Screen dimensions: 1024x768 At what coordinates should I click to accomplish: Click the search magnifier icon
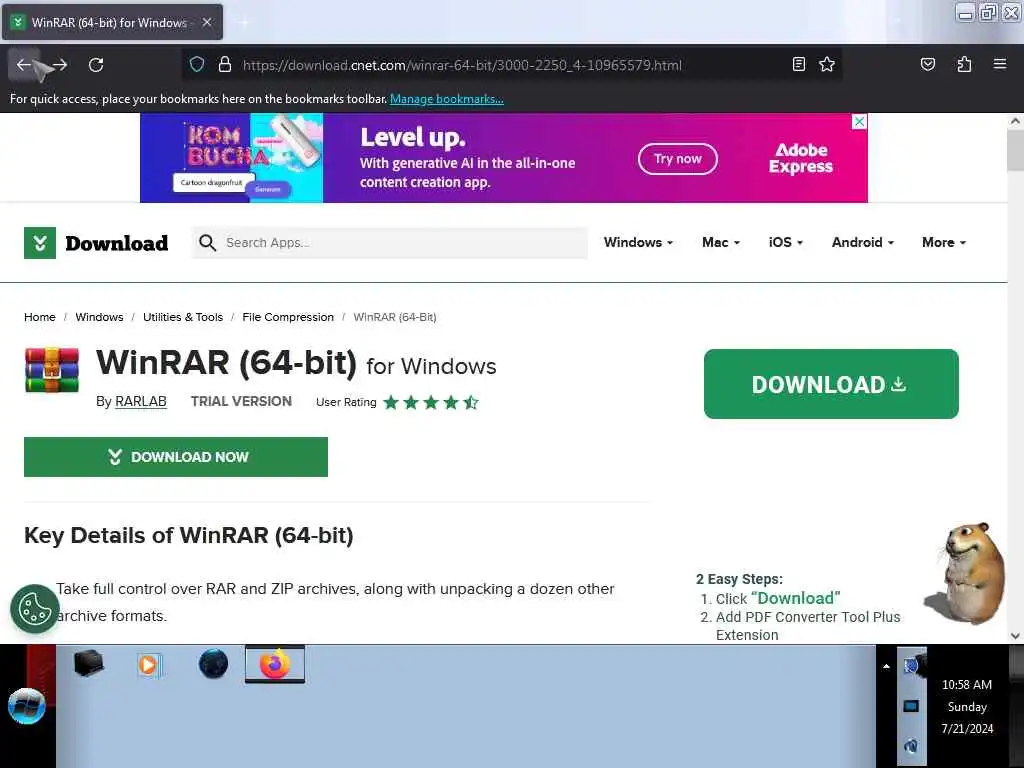[208, 243]
